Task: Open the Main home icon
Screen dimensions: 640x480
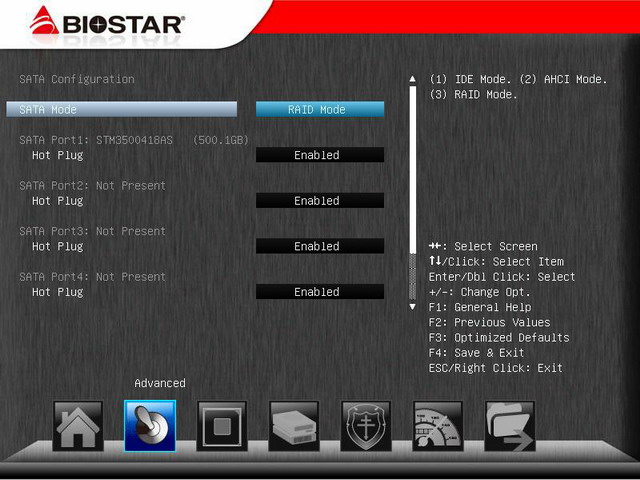Action: [x=78, y=426]
